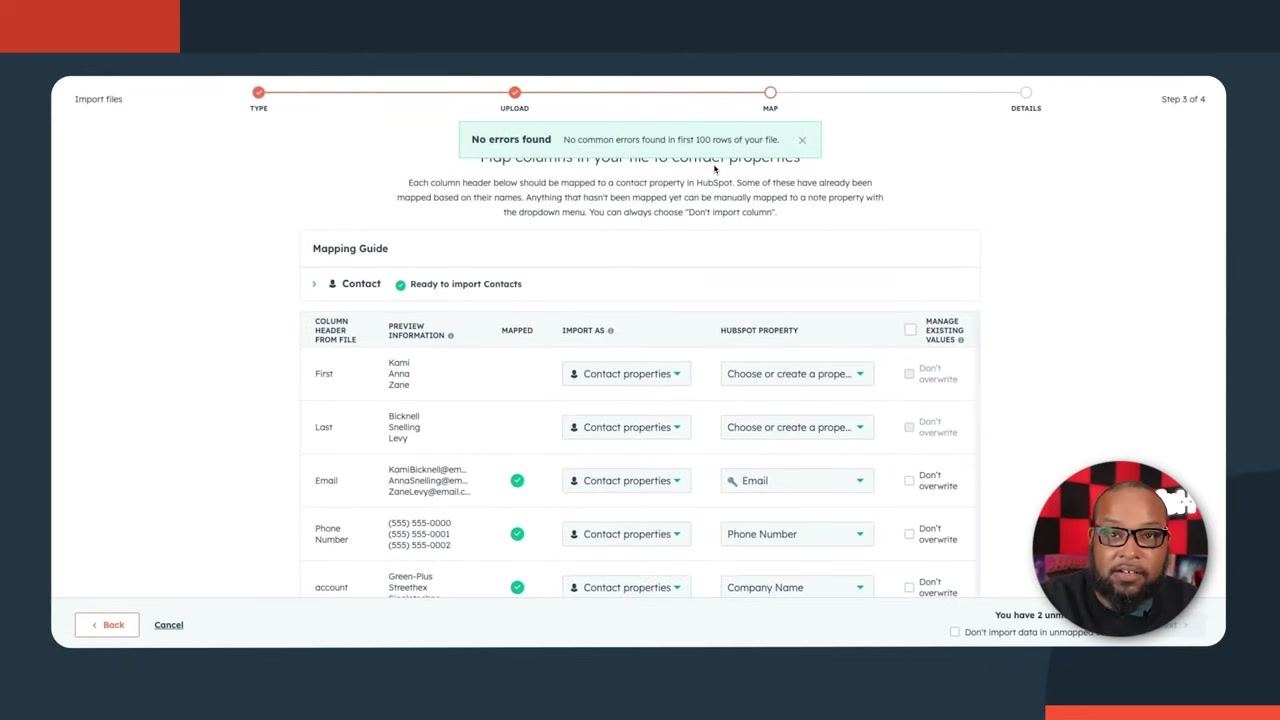The image size is (1280, 720).
Task: Click the Cancel link
Action: 169,625
